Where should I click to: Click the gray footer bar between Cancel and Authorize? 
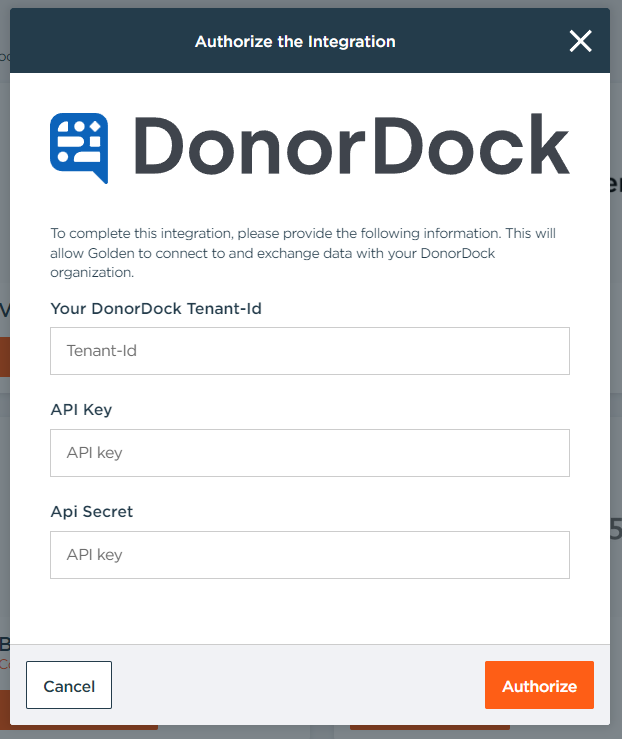(x=300, y=685)
